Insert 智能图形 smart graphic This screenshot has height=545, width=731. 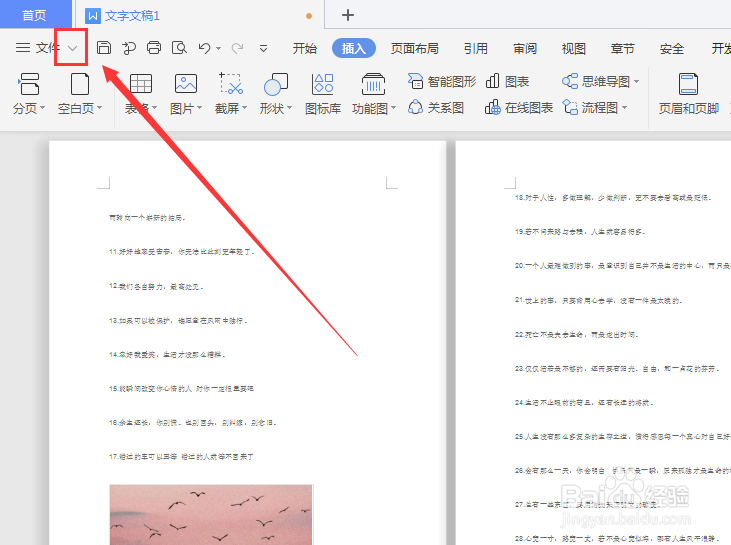(x=441, y=82)
